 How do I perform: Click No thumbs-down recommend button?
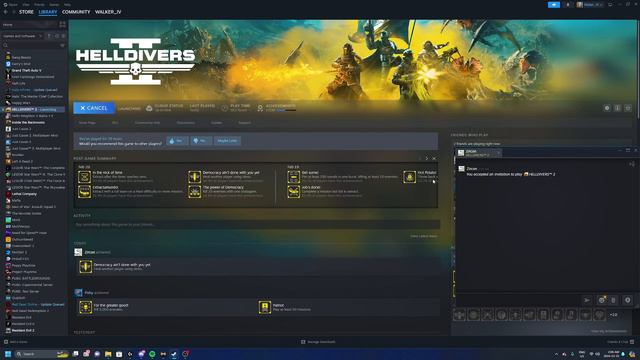(201, 141)
